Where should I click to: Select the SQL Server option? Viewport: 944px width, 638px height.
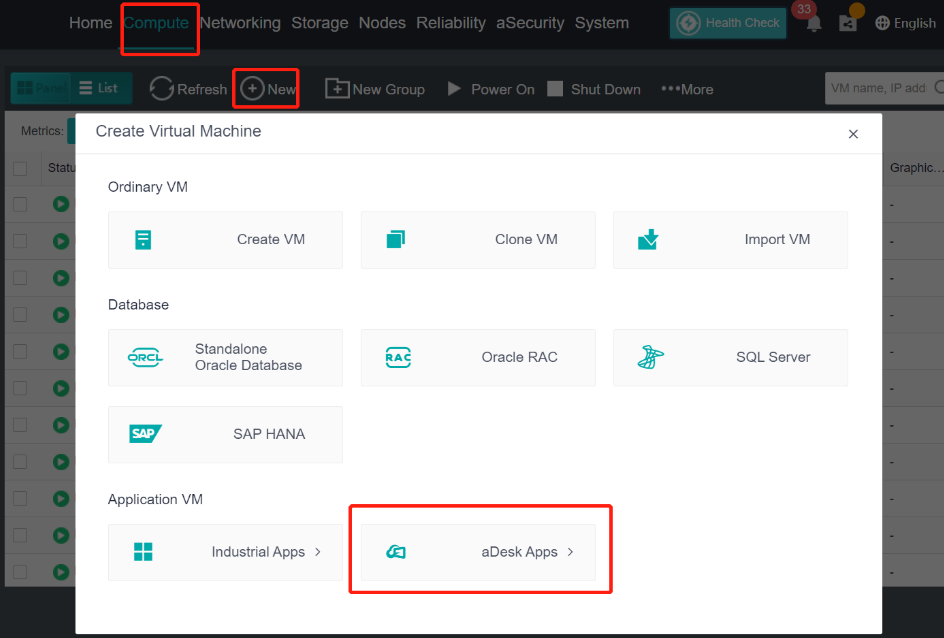tap(730, 358)
